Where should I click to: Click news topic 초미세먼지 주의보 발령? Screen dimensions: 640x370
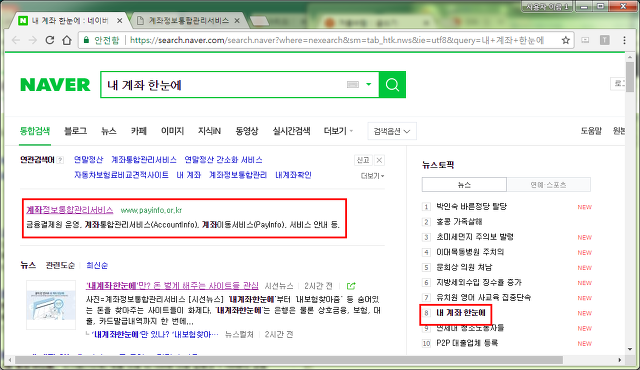pyautogui.click(x=475, y=237)
